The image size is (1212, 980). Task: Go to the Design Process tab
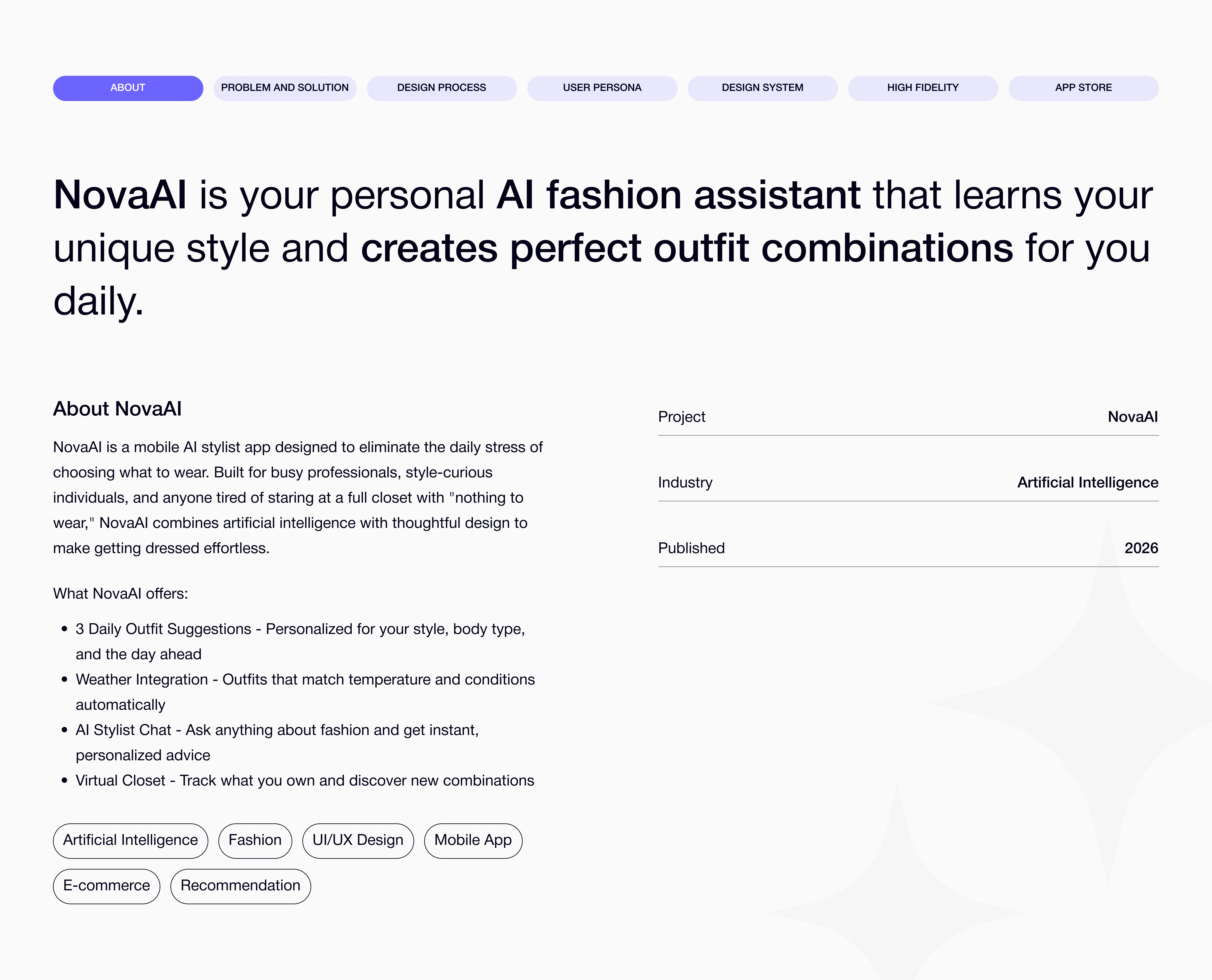click(x=442, y=88)
